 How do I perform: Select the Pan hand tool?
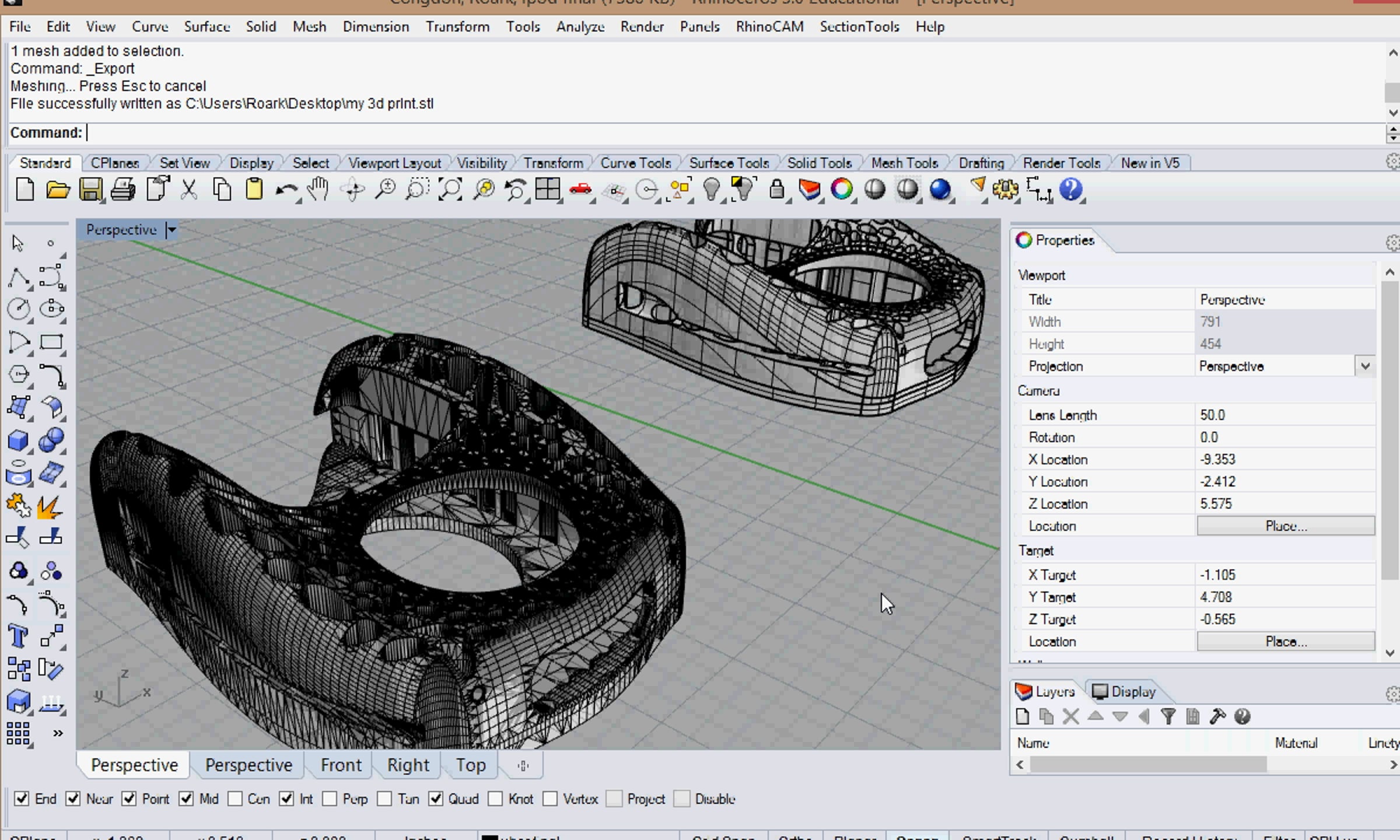(318, 190)
